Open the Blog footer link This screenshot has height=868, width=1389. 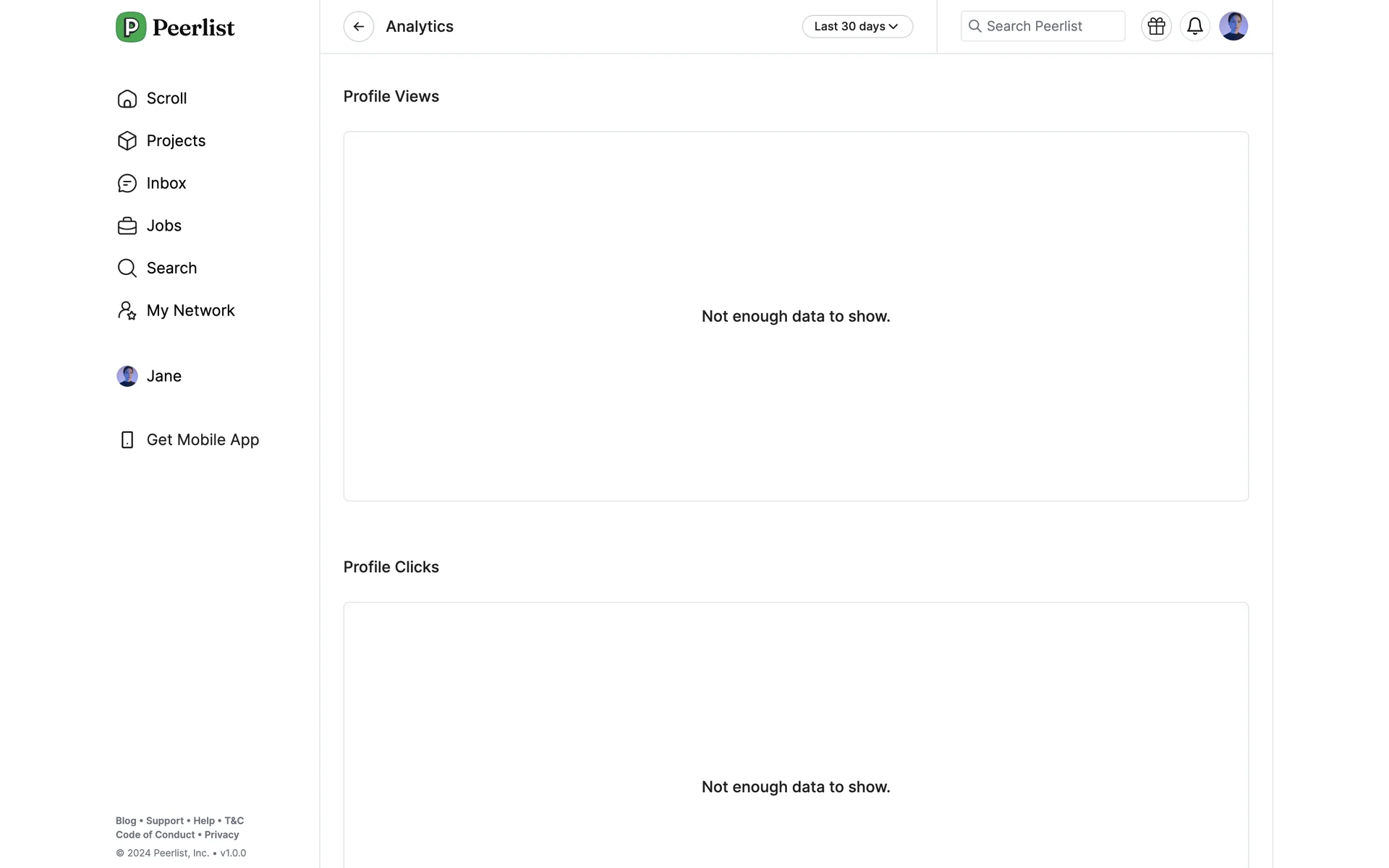pos(126,821)
